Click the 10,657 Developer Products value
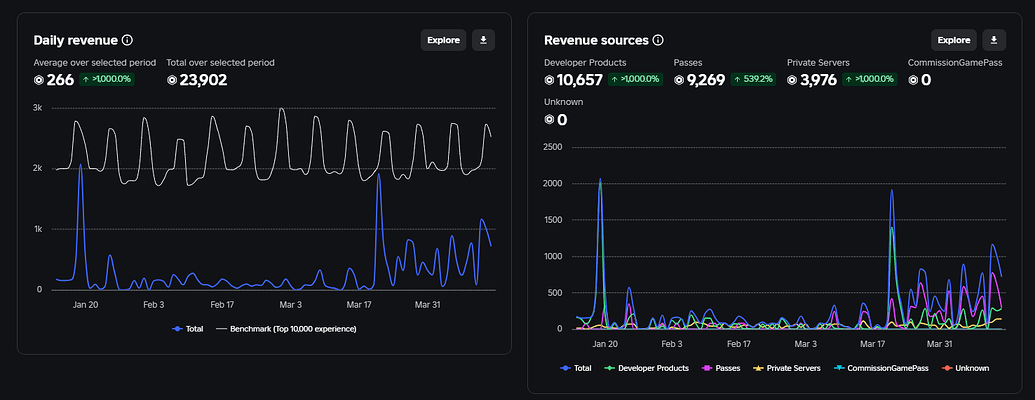1035x400 pixels. pyautogui.click(x=580, y=80)
